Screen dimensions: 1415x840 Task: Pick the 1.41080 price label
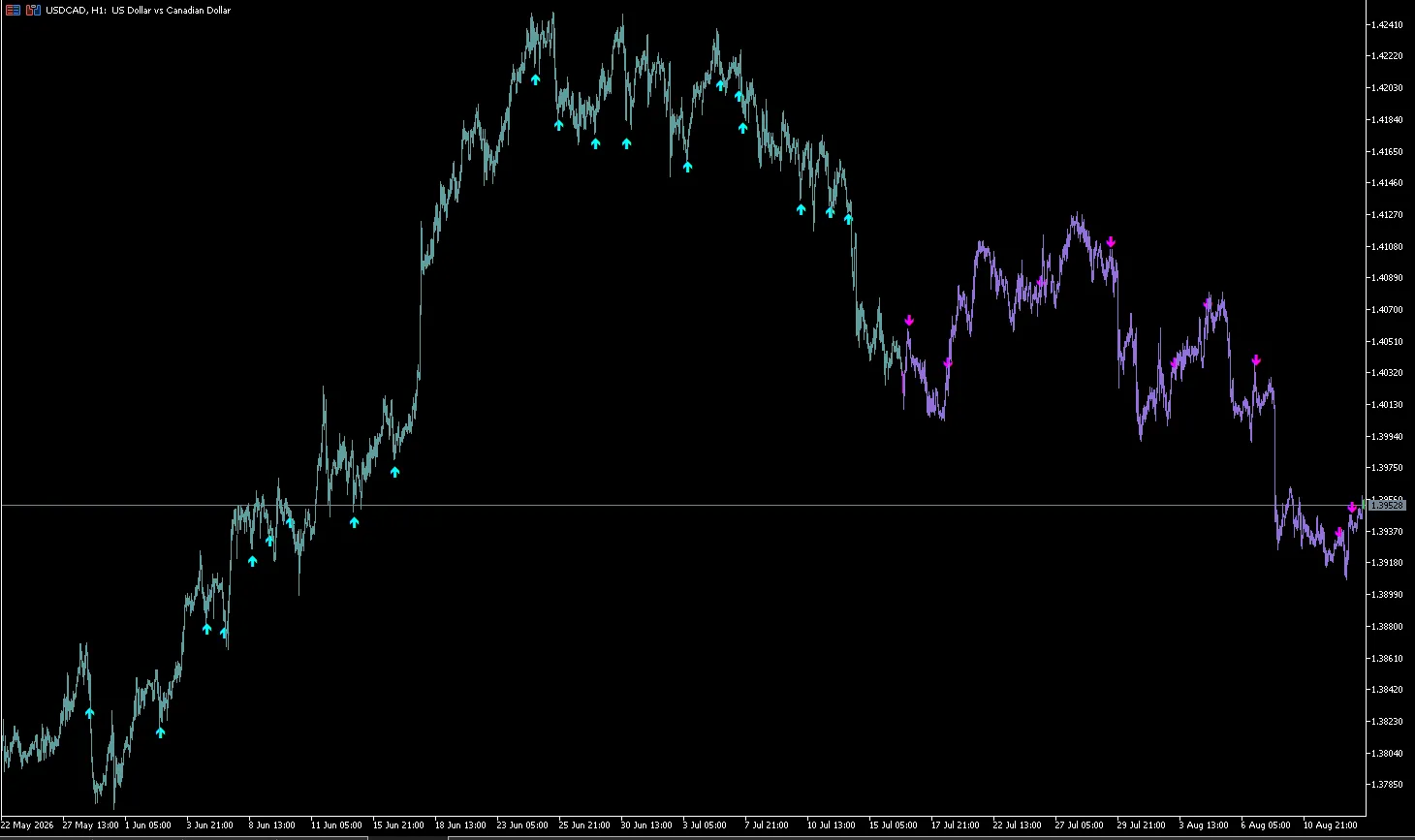point(1389,247)
